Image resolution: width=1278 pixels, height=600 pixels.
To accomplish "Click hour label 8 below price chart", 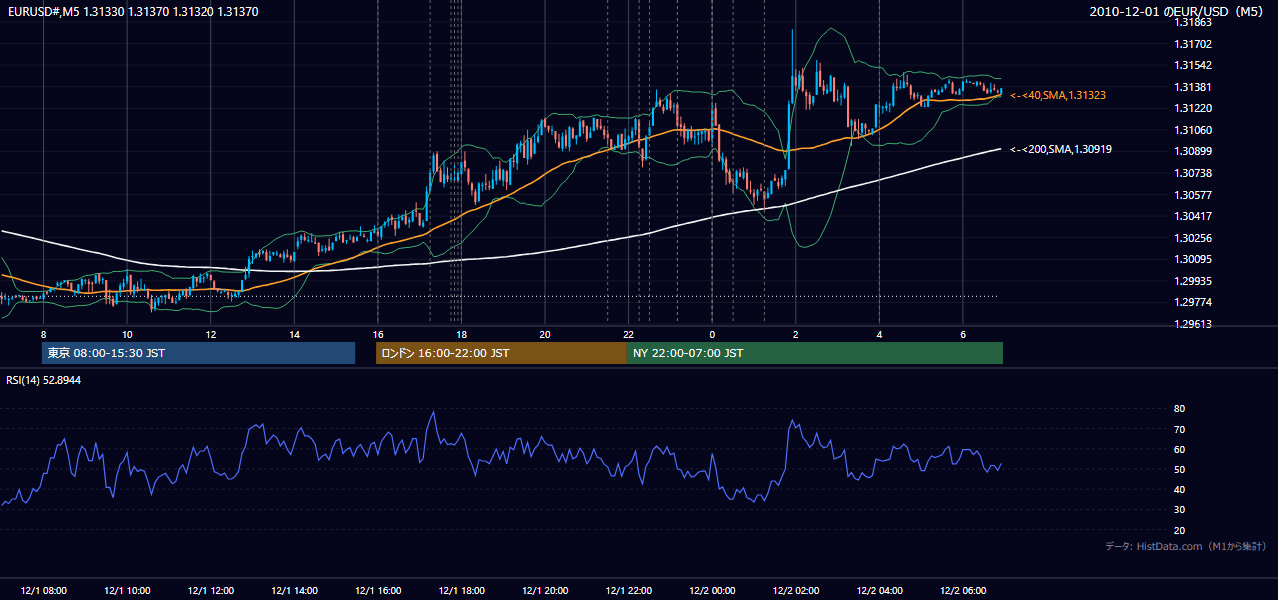I will coord(43,334).
